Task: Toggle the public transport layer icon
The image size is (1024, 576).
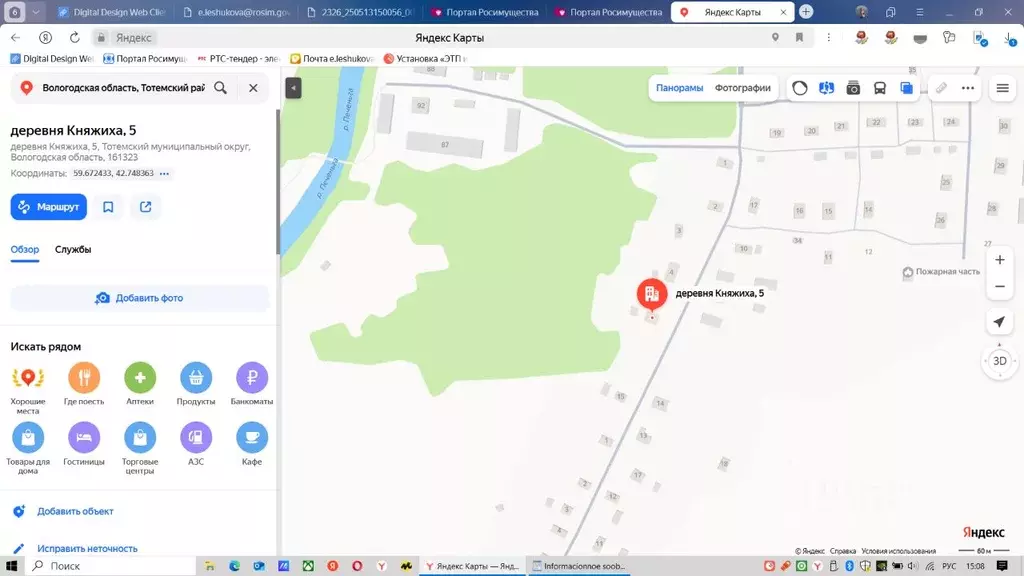Action: tap(880, 88)
